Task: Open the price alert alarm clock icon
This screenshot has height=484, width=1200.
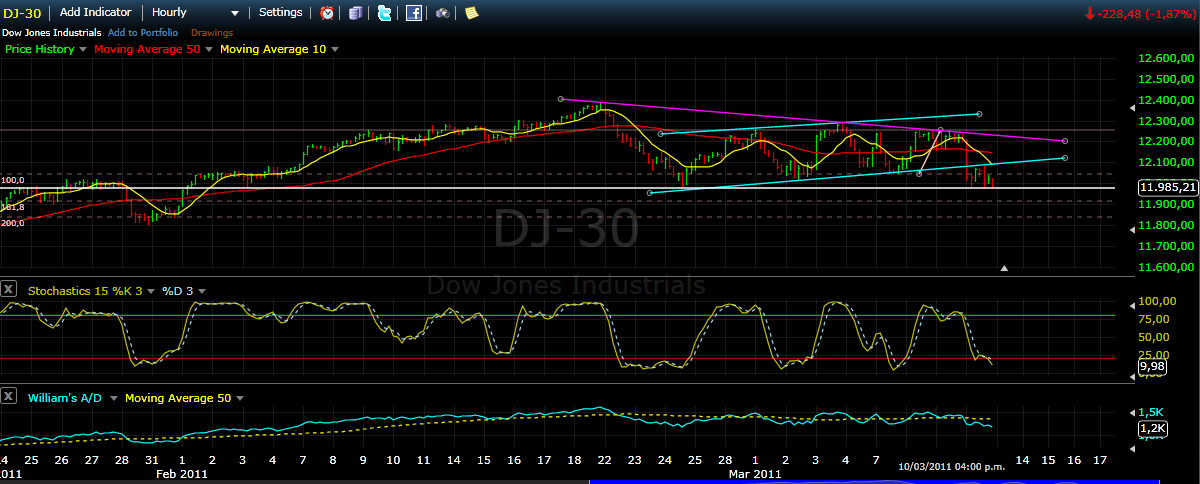Action: 328,13
